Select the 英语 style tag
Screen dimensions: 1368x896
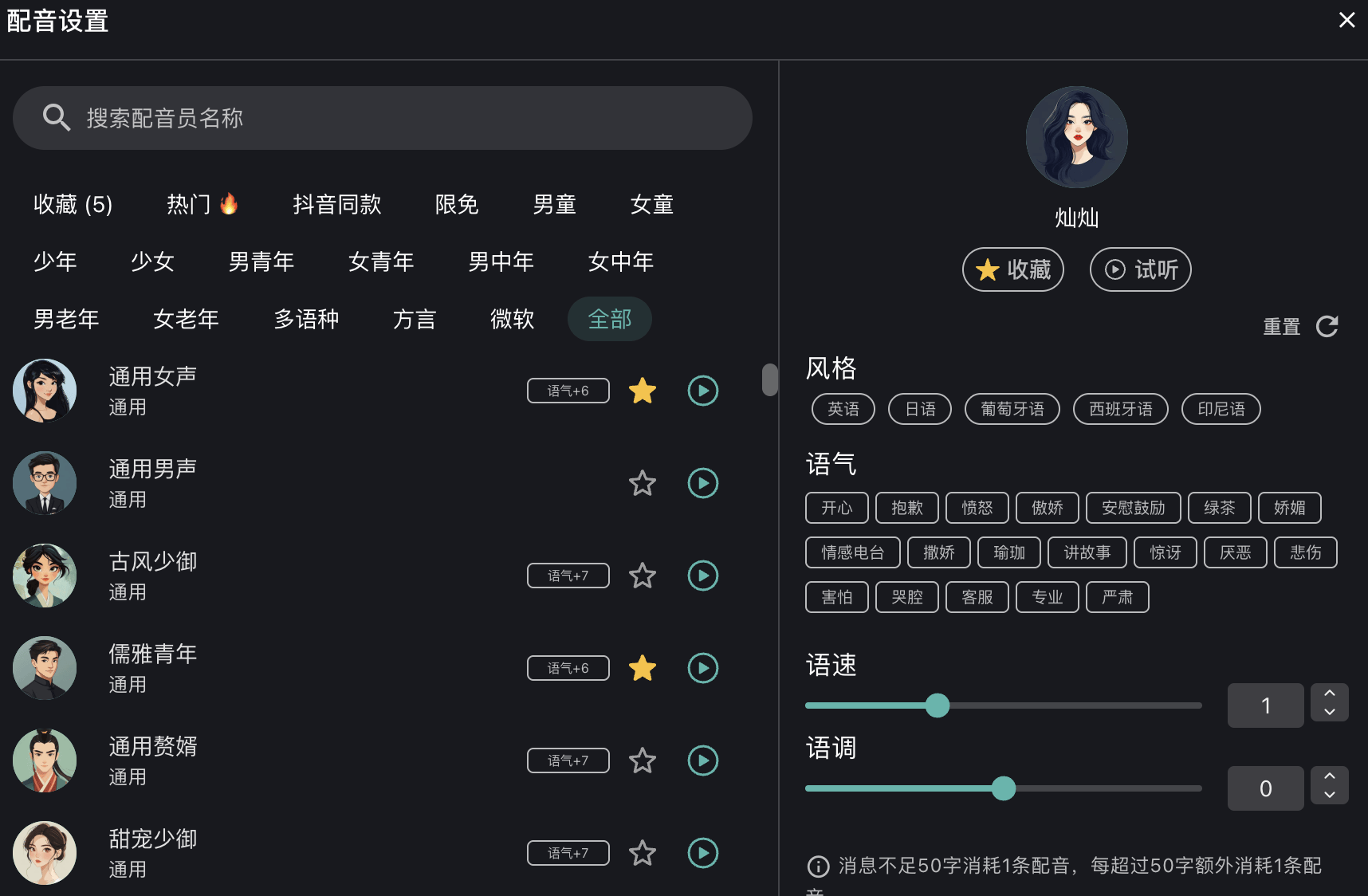pos(843,409)
